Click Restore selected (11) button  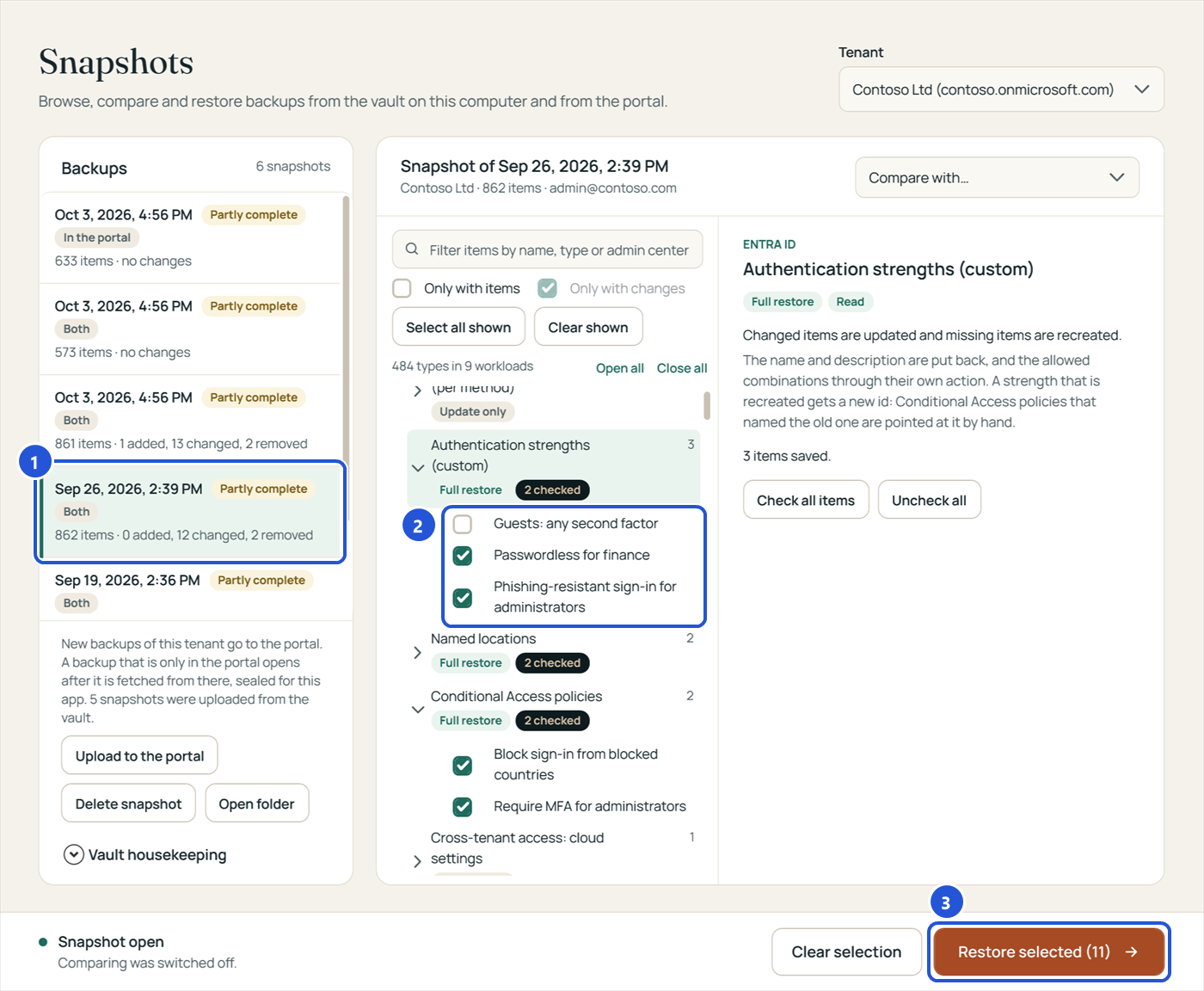[x=1048, y=951]
